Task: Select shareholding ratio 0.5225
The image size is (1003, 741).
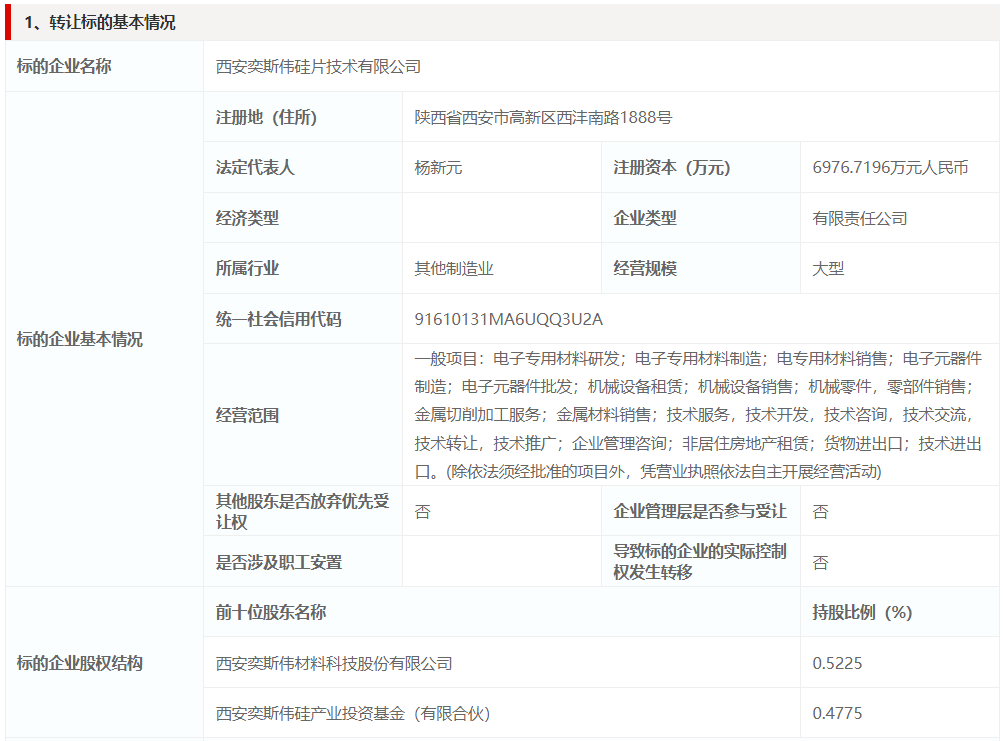Action: pyautogui.click(x=837, y=663)
